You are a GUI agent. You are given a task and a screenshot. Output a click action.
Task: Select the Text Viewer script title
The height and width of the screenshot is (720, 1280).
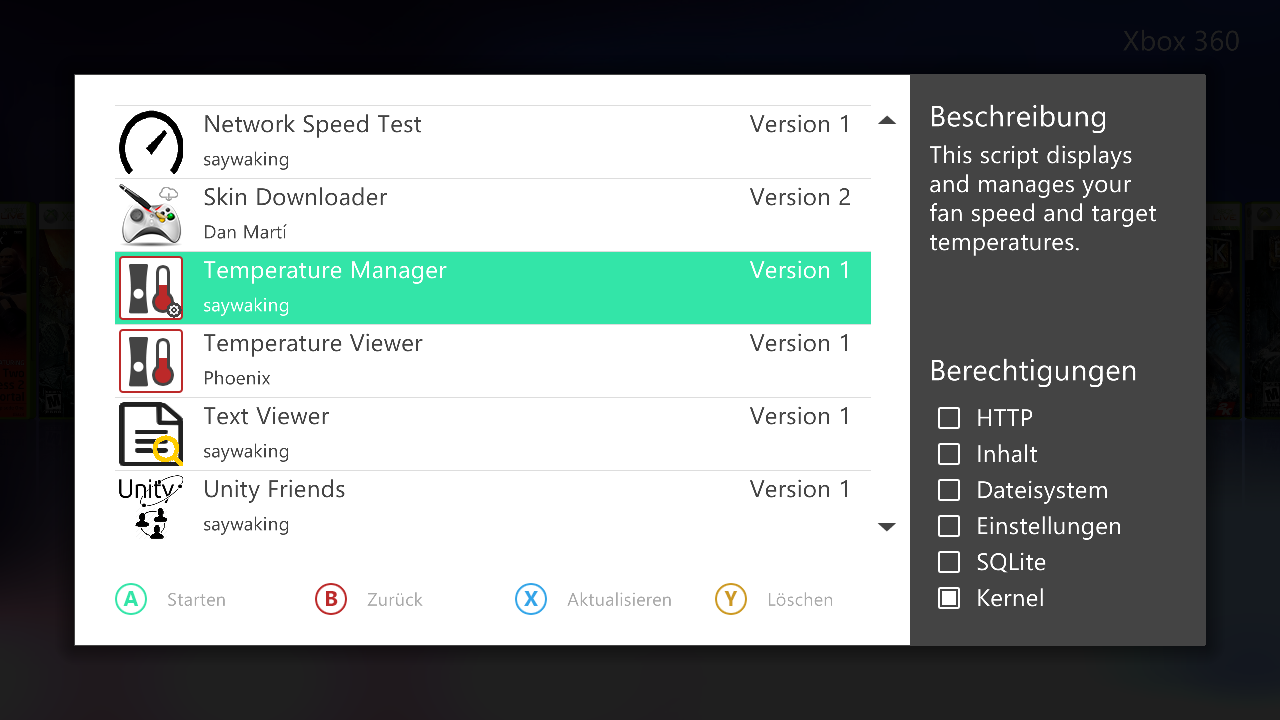tap(266, 417)
